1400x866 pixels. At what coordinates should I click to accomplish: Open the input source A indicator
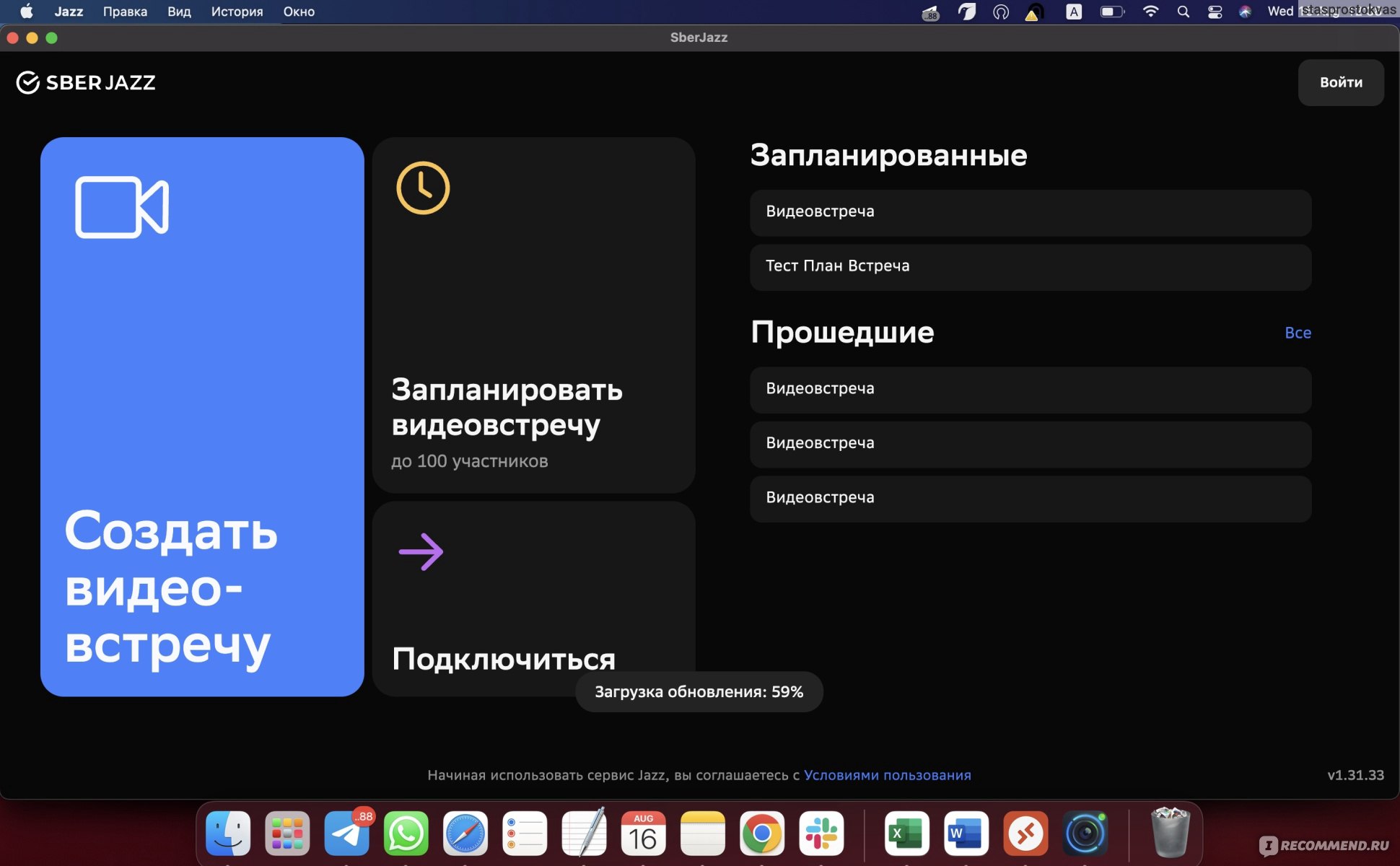point(1074,12)
